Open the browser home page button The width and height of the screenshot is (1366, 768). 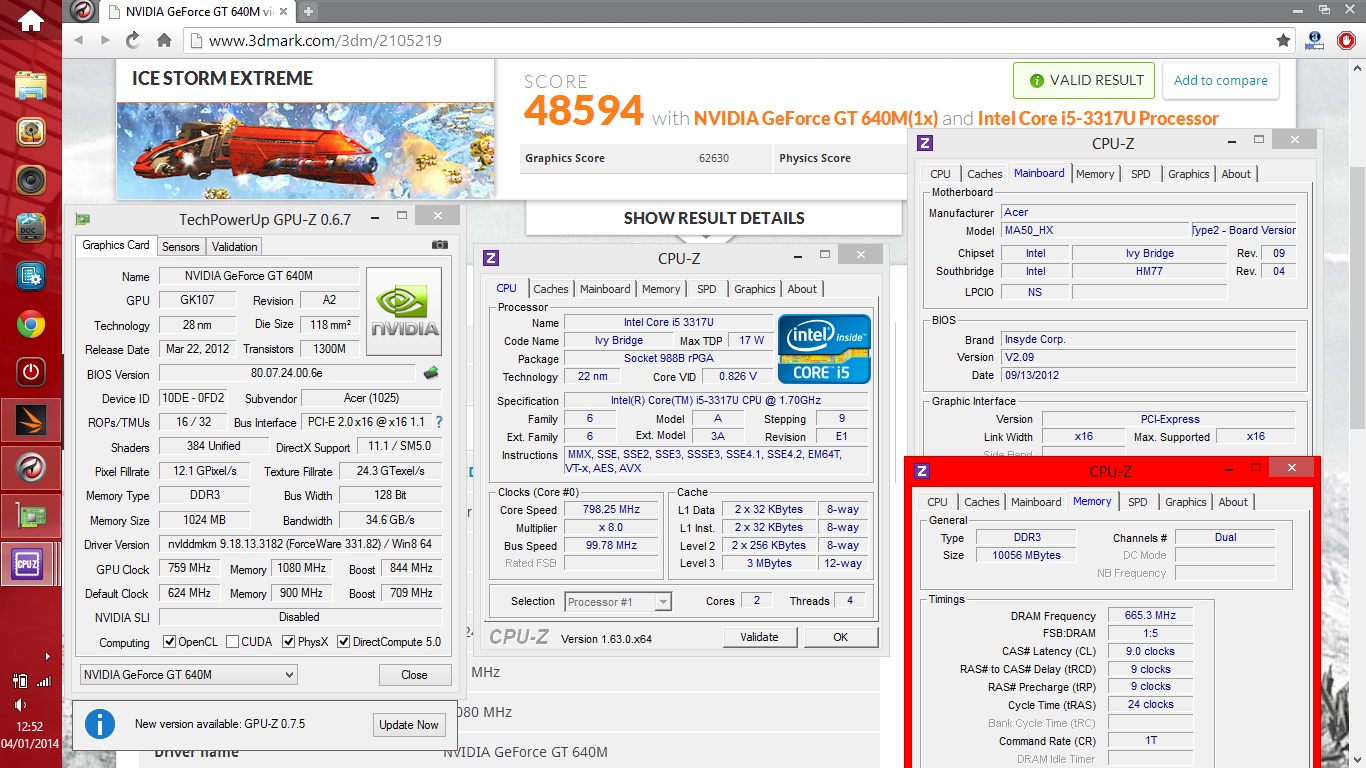(164, 40)
